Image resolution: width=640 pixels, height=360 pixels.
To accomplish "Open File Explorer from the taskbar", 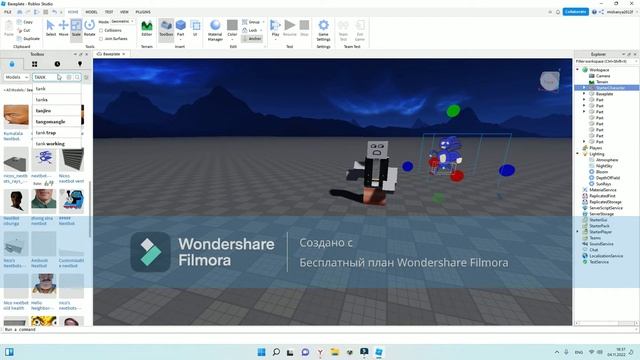I will tap(335, 352).
